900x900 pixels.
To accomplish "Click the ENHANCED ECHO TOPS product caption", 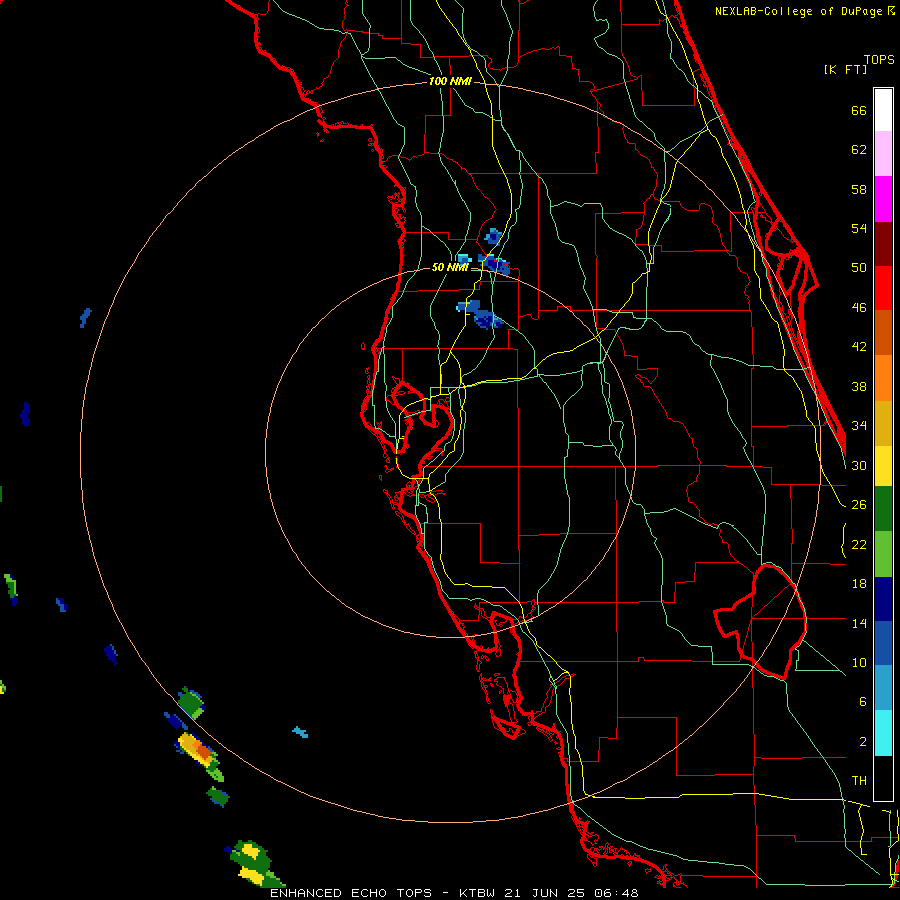I will tap(351, 893).
